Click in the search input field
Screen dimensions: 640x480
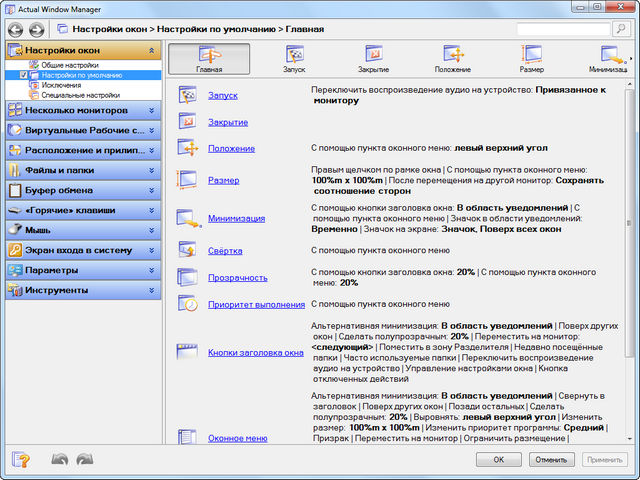[x=562, y=30]
